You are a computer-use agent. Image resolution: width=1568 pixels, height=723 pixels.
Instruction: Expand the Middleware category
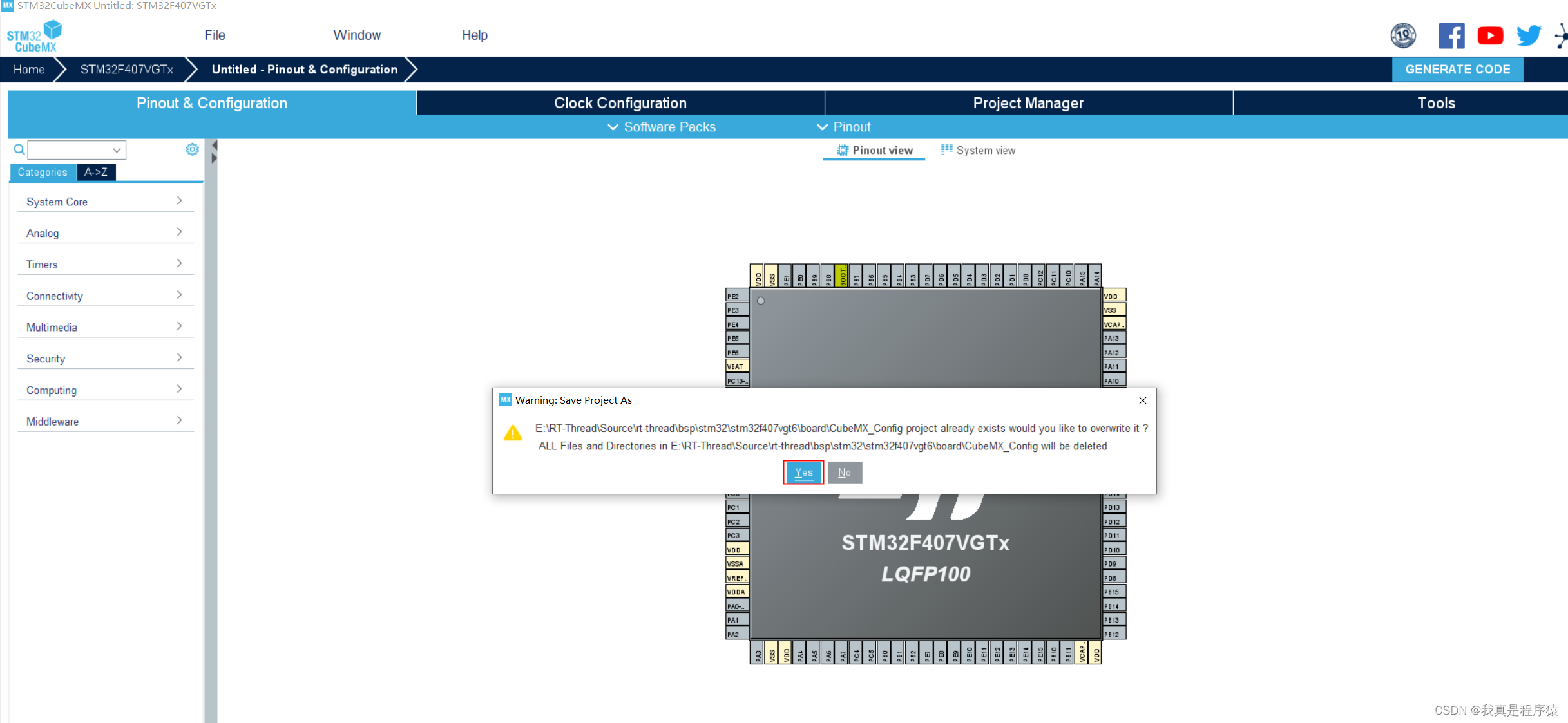click(106, 422)
